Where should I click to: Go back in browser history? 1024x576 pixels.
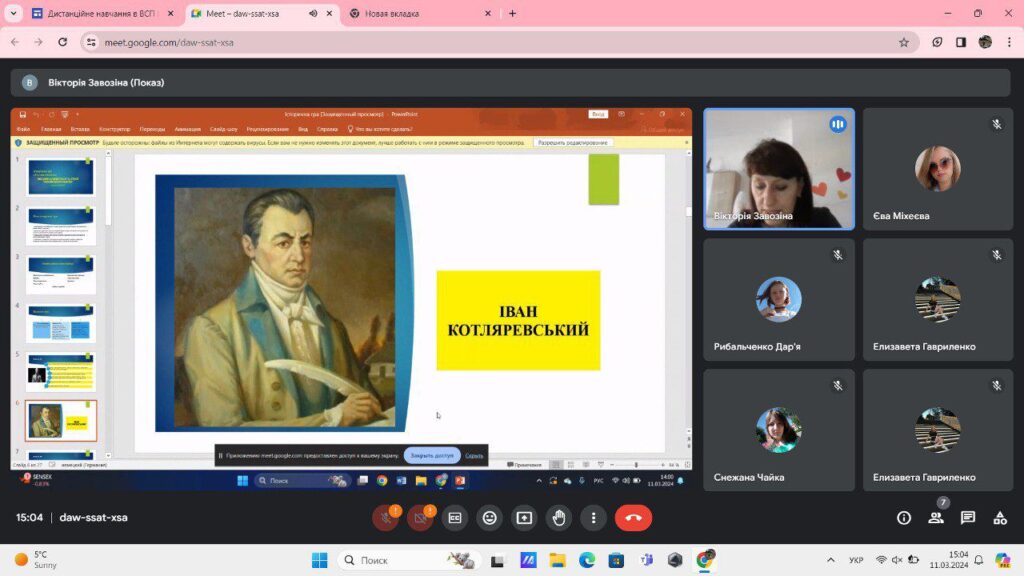15,42
